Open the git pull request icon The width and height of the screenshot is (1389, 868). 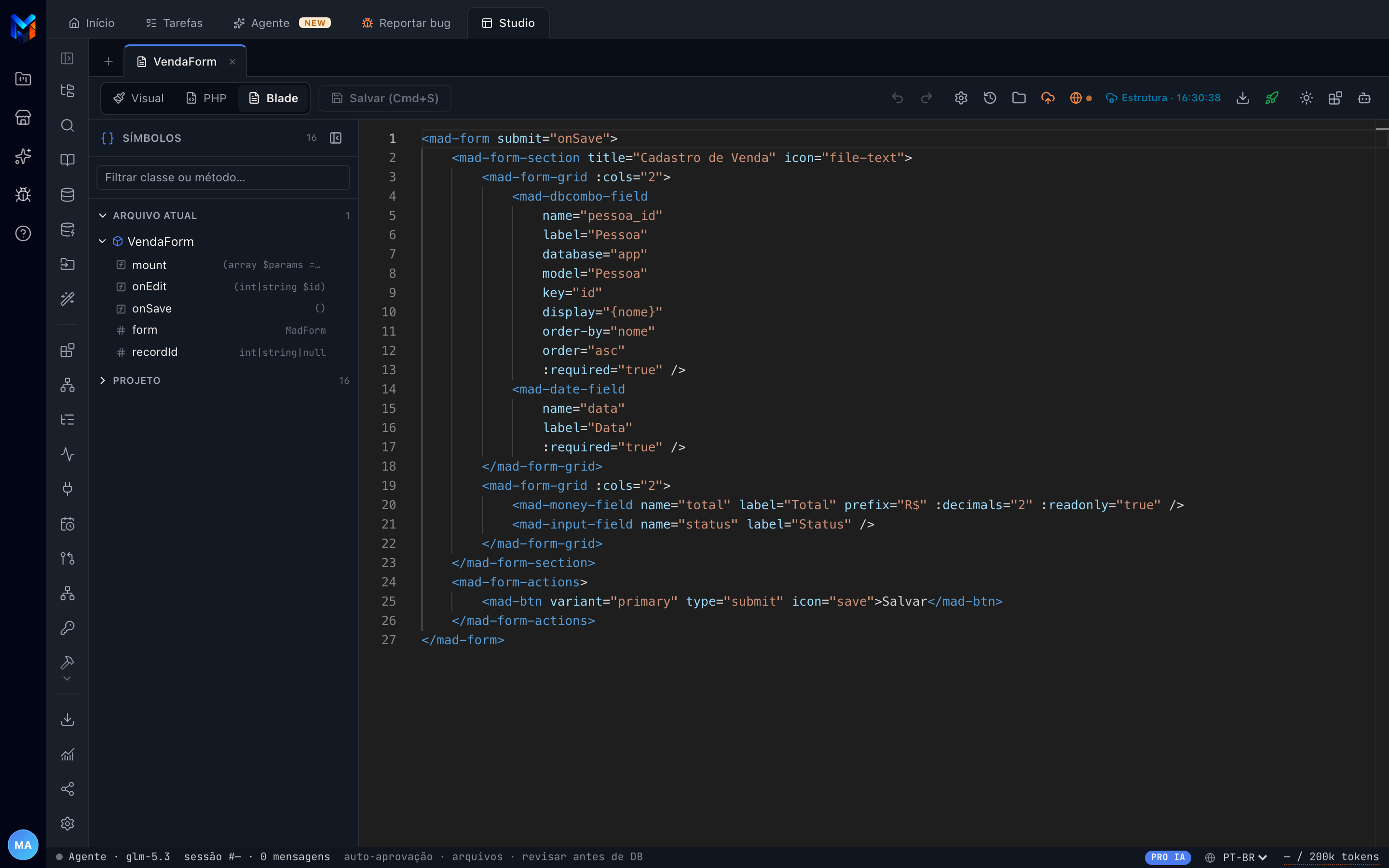[68, 558]
